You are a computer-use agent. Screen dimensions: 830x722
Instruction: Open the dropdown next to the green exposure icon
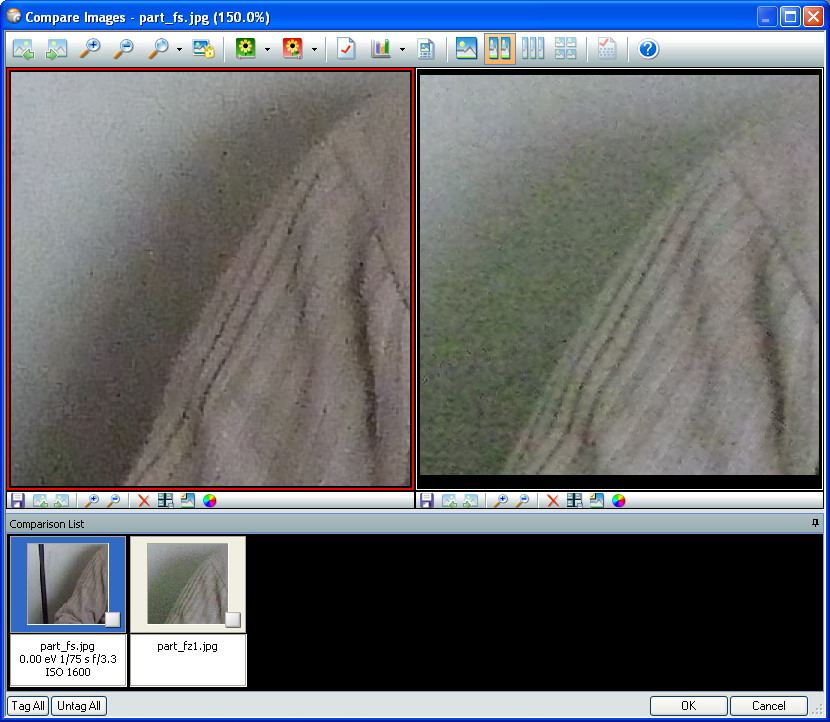[267, 49]
